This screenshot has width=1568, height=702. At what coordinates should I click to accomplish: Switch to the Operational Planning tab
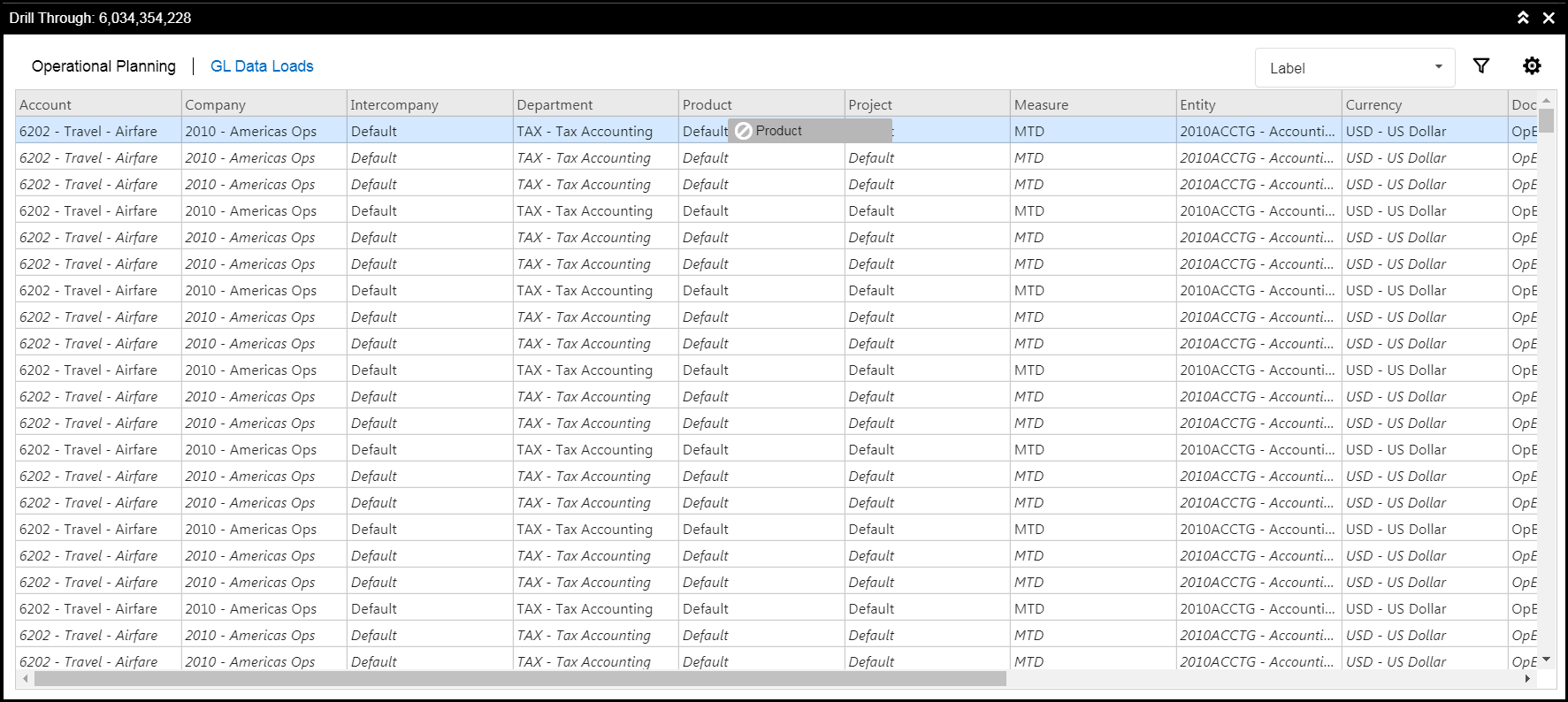click(103, 66)
